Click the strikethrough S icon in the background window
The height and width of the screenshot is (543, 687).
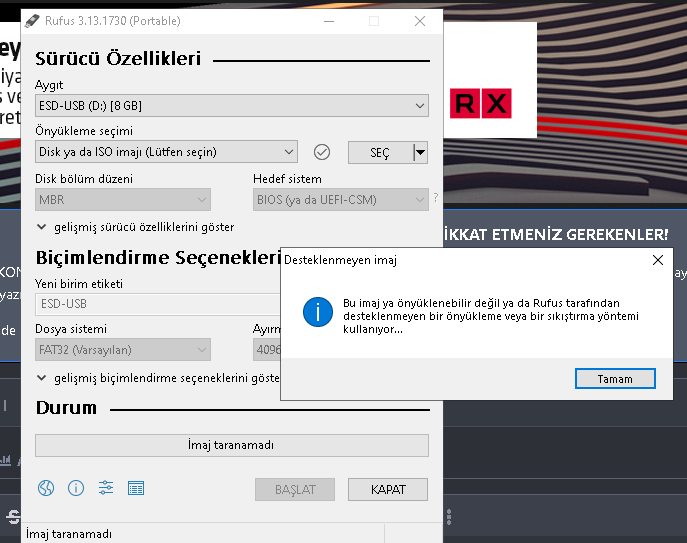[x=14, y=517]
